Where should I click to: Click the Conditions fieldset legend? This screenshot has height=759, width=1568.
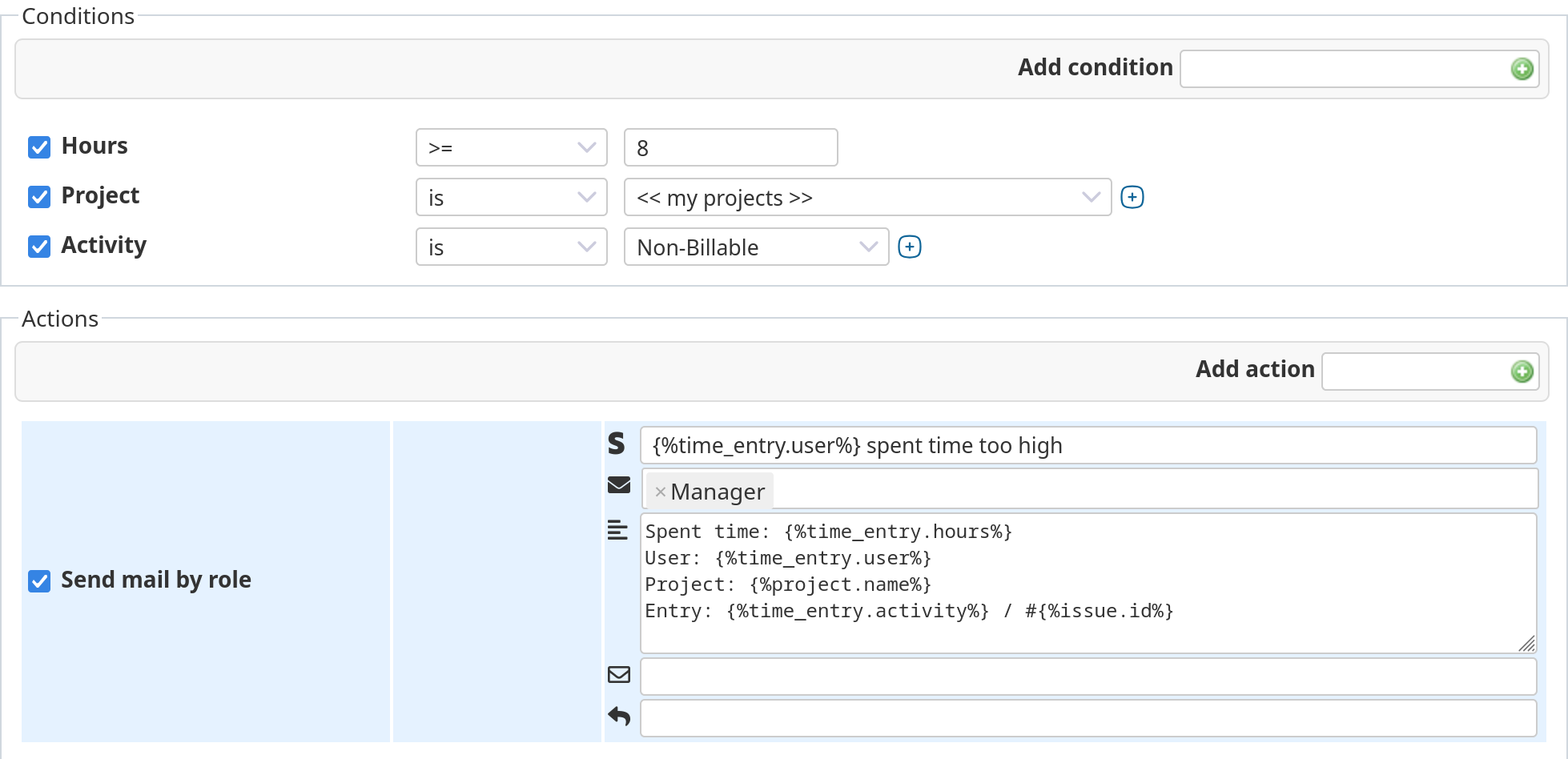click(78, 16)
